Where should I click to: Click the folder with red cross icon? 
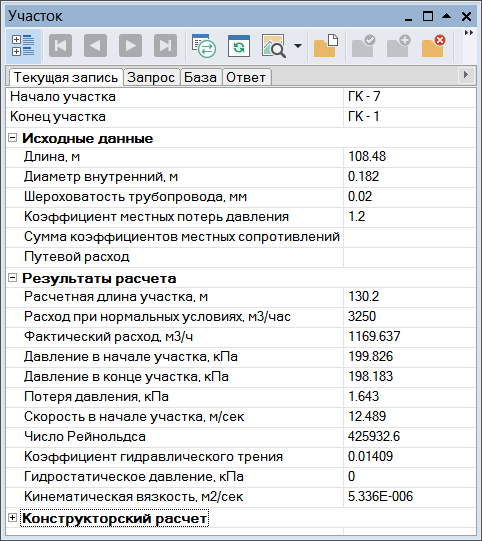click(433, 46)
